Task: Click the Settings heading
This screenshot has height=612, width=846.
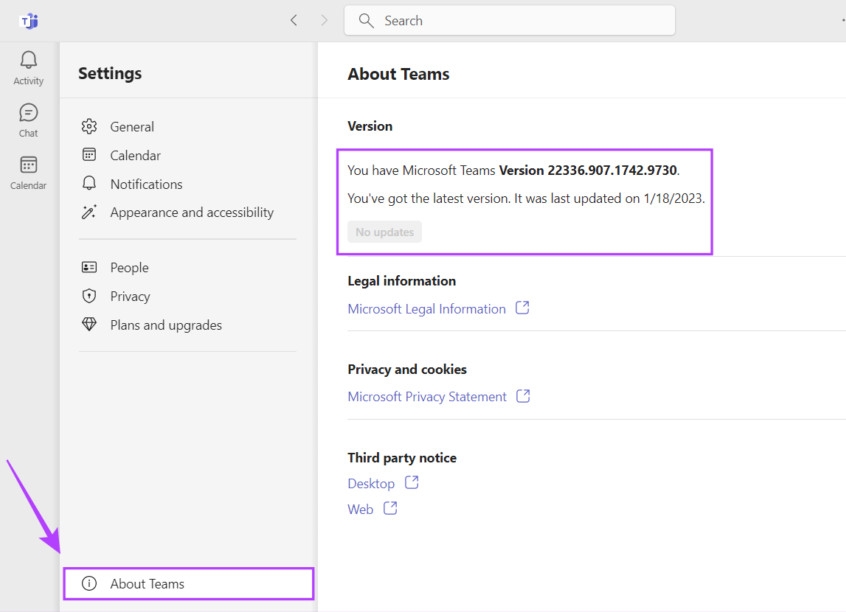Action: (x=110, y=73)
